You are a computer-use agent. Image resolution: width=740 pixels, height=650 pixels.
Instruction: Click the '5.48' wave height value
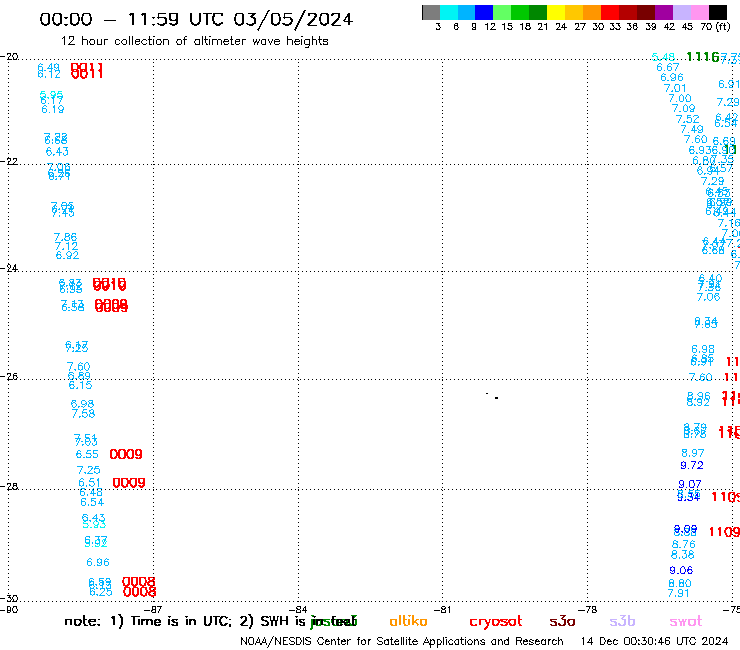pos(663,57)
